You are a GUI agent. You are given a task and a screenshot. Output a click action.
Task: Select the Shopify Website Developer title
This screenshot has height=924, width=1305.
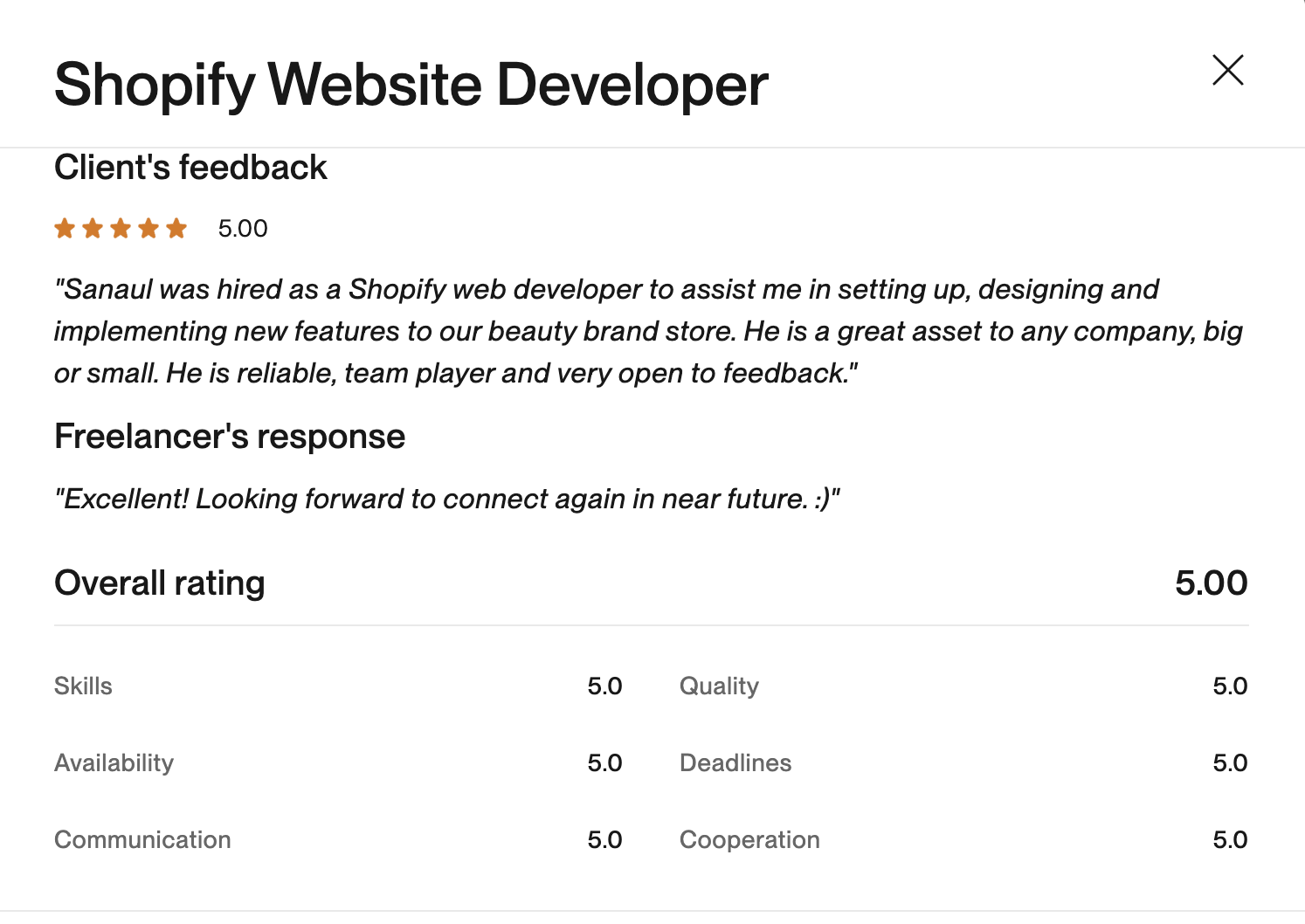411,85
